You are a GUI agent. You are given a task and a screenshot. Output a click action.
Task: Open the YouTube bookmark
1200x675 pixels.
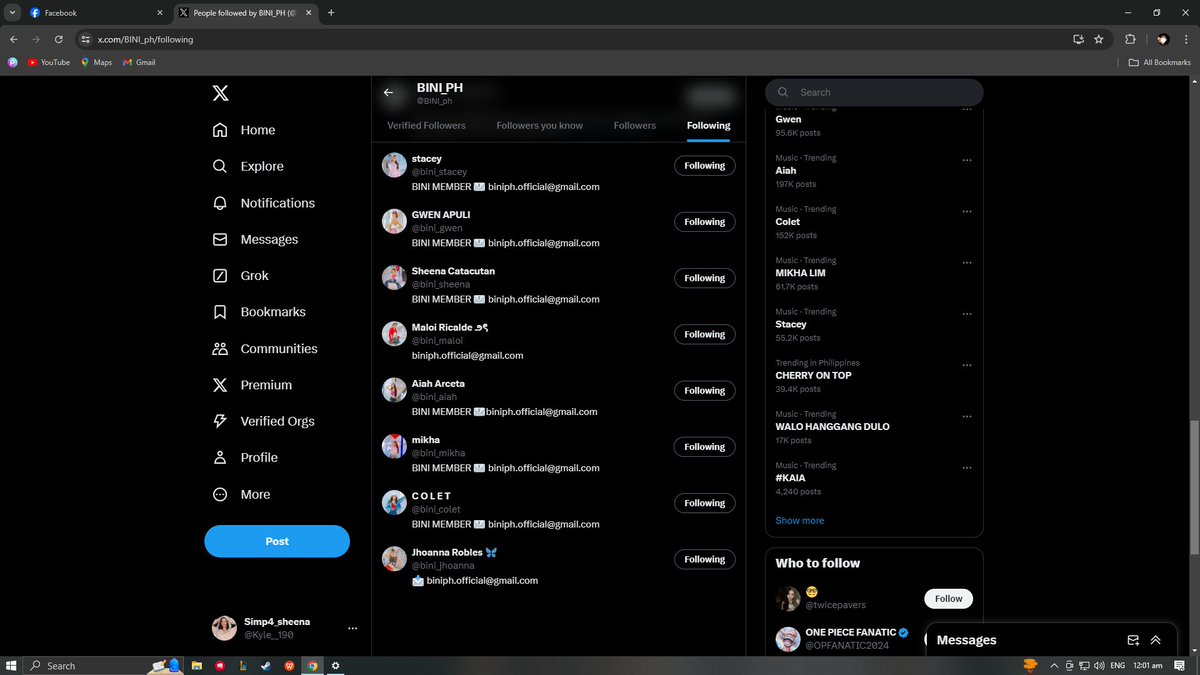pos(48,62)
